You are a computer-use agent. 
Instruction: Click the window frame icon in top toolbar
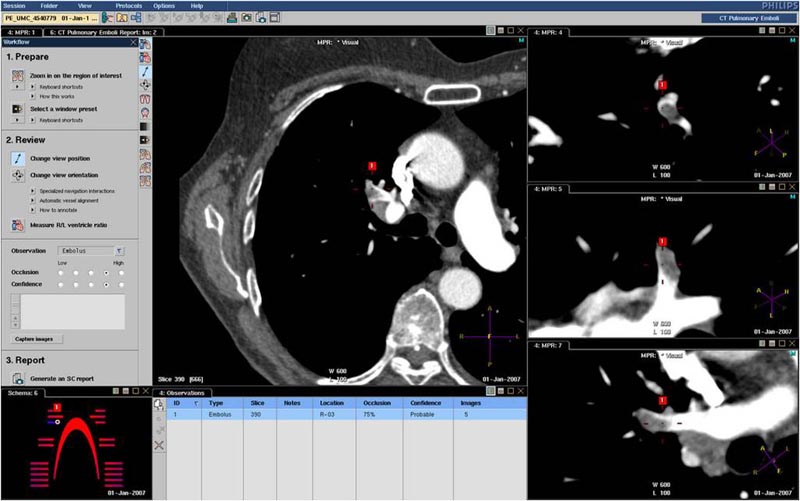tap(274, 18)
